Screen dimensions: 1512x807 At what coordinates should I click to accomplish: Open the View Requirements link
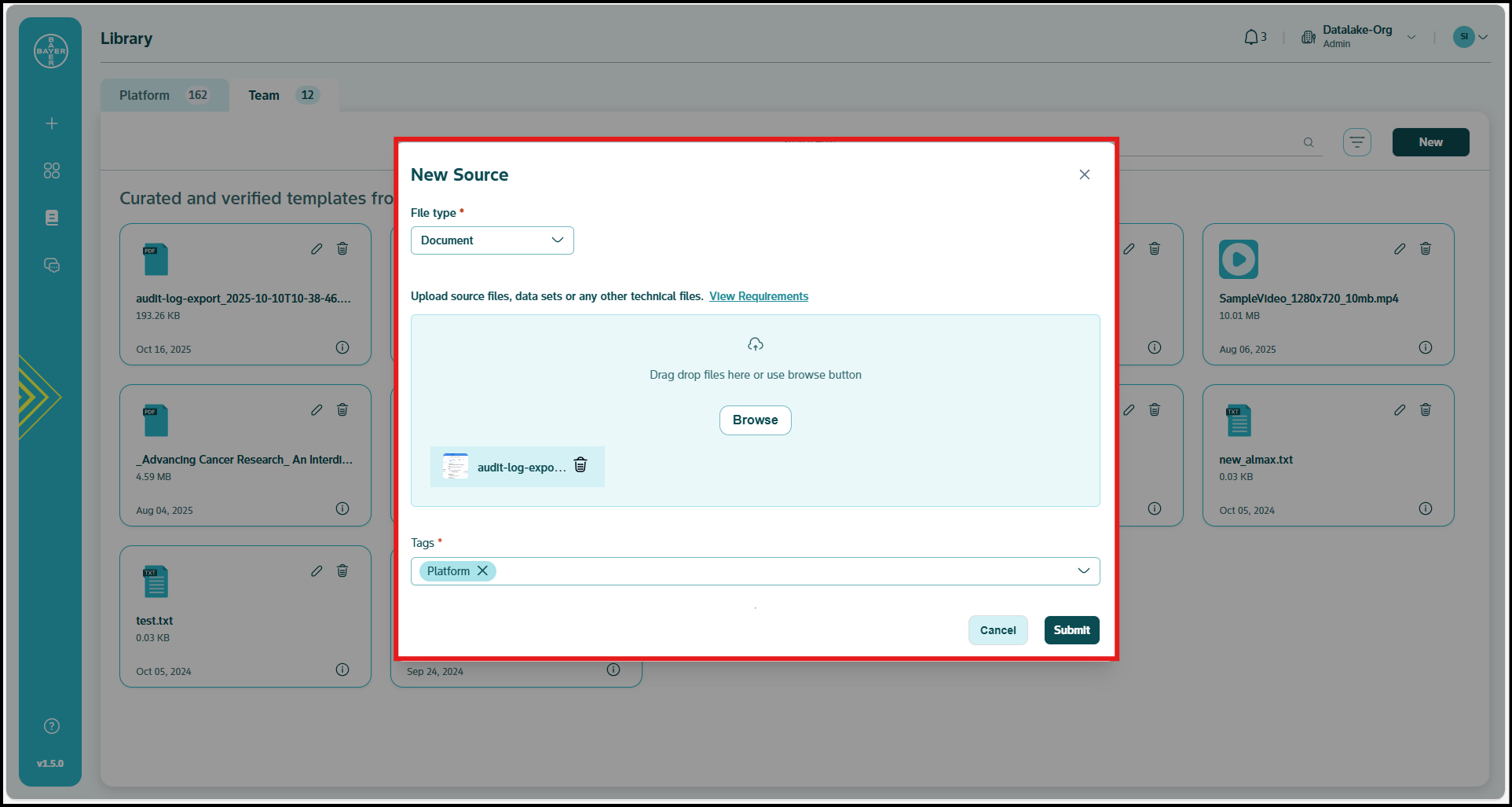point(758,296)
